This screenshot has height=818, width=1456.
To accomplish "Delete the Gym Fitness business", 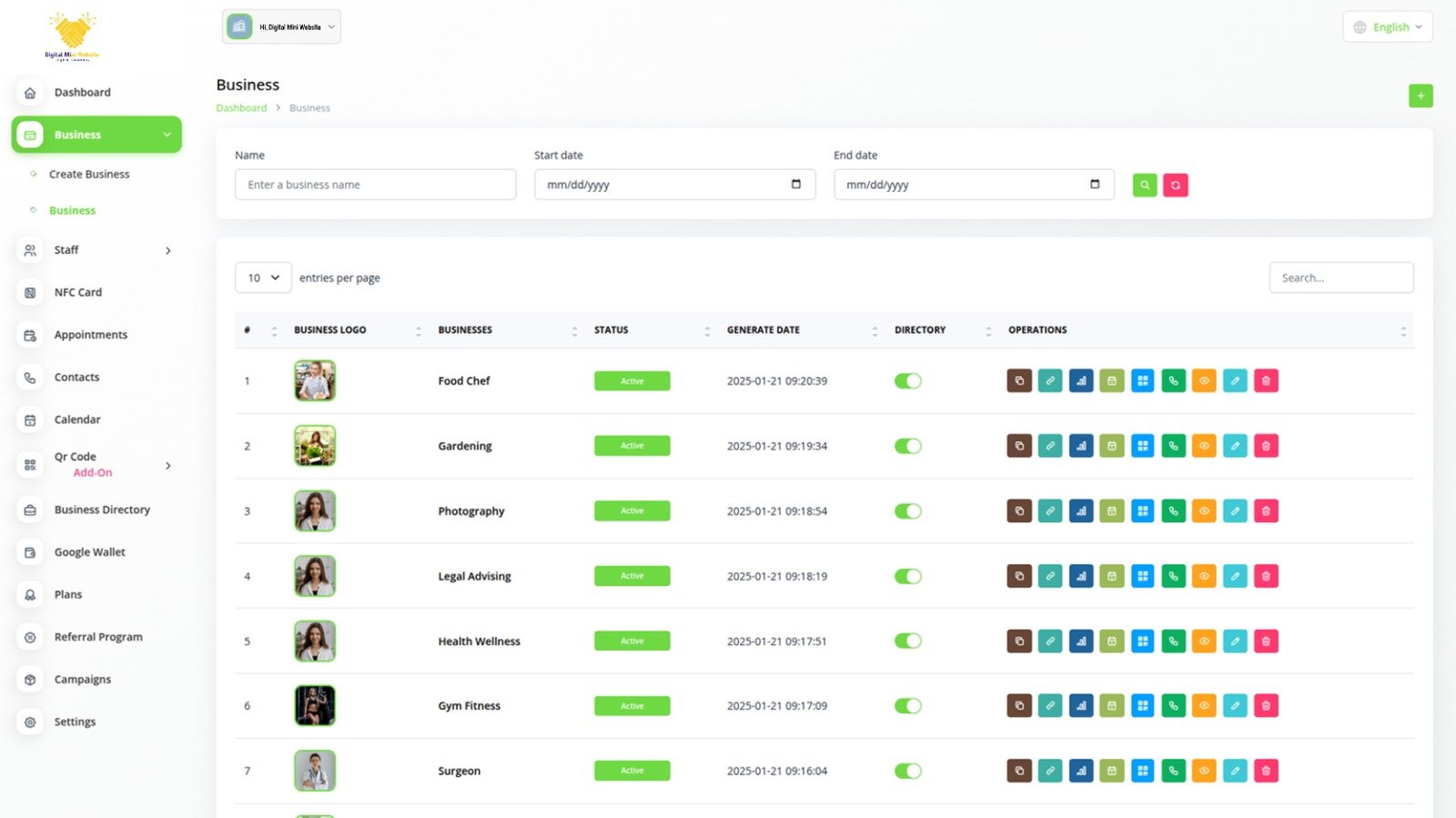I will [x=1266, y=705].
